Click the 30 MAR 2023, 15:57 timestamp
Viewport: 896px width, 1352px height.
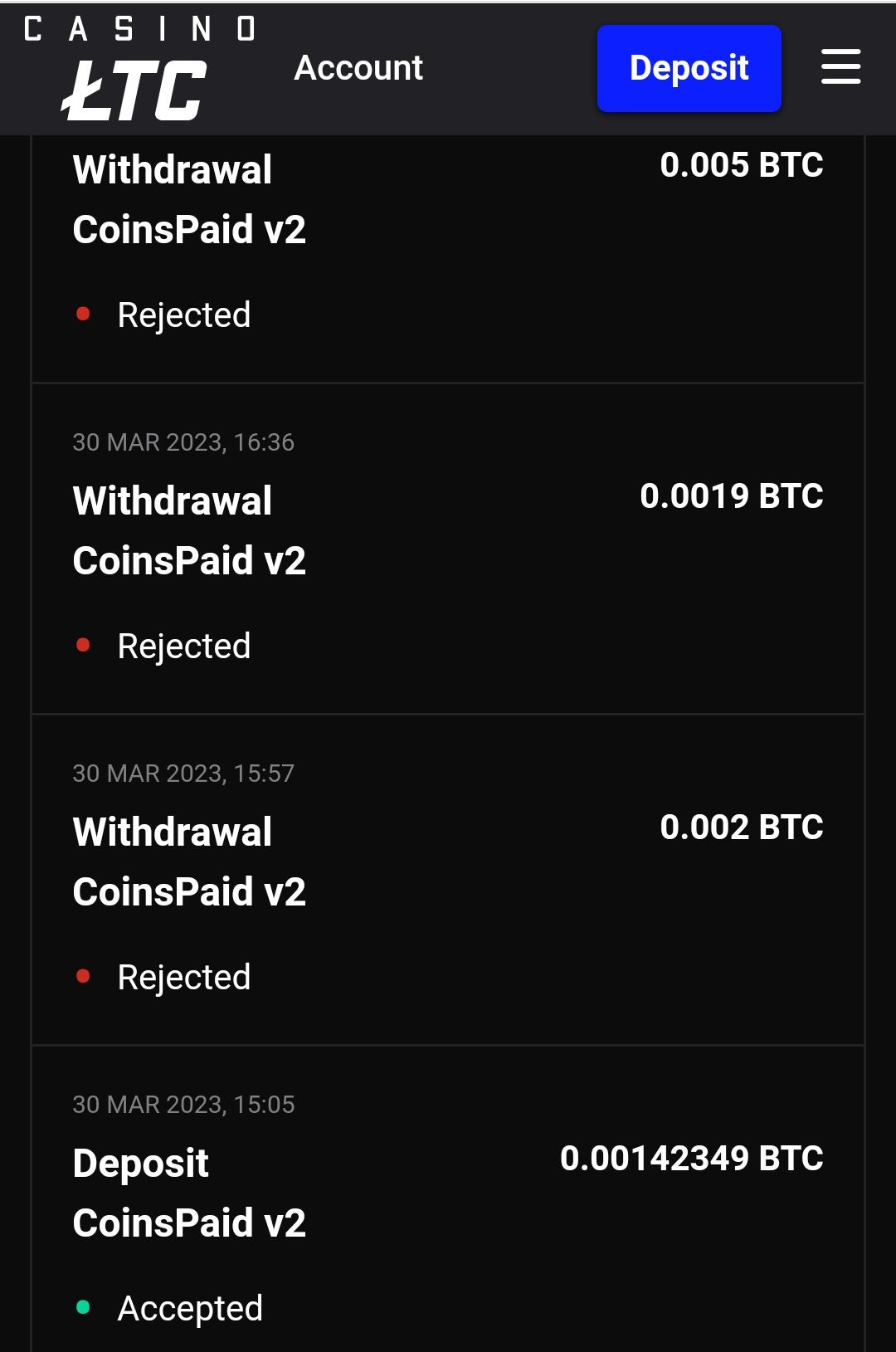(x=183, y=774)
